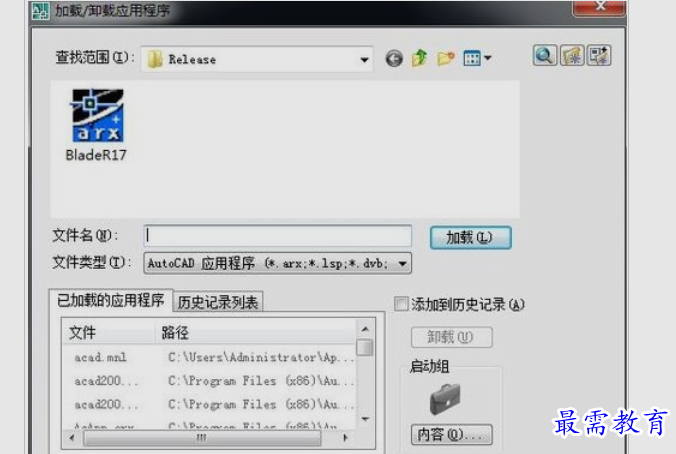Select the BladeR17 arx file

(97, 125)
